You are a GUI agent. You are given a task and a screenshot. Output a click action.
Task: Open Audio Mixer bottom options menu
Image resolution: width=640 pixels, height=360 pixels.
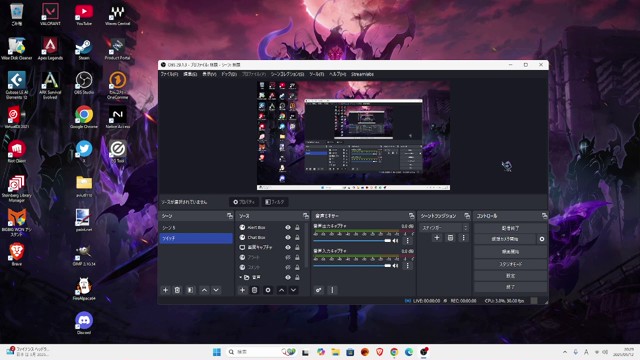point(332,290)
